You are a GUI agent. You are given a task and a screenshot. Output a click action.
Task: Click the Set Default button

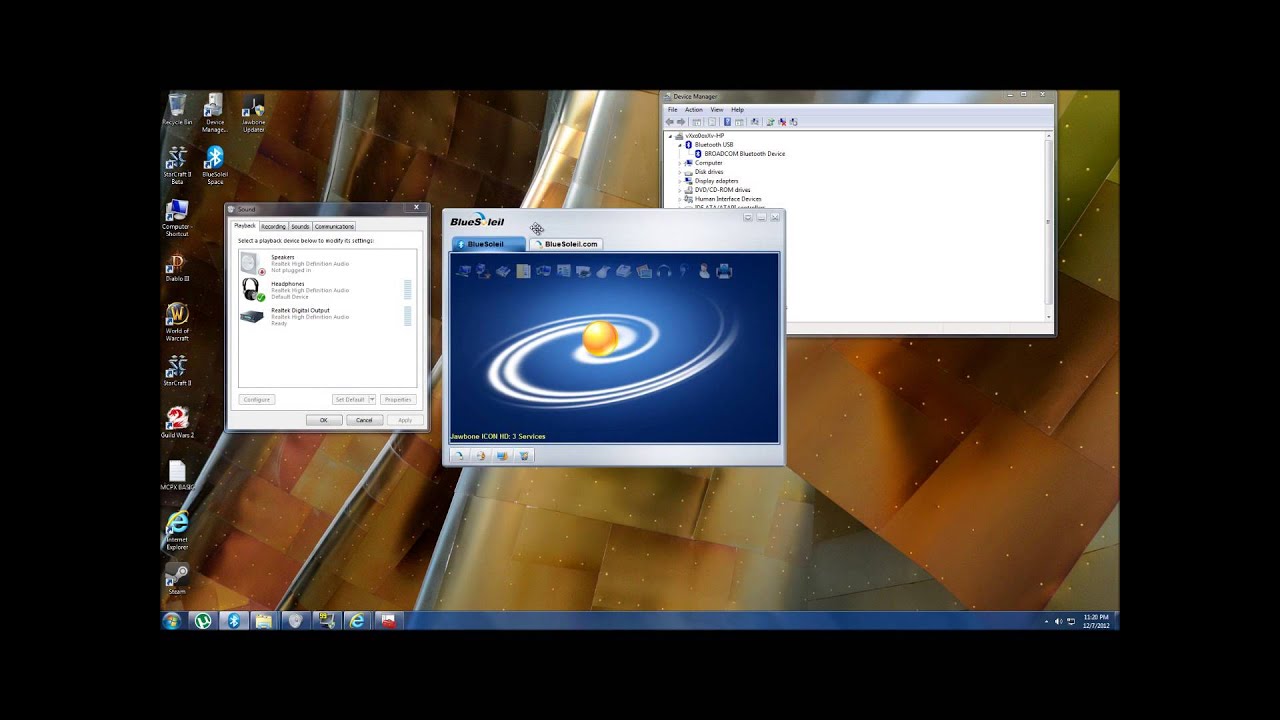tap(350, 399)
